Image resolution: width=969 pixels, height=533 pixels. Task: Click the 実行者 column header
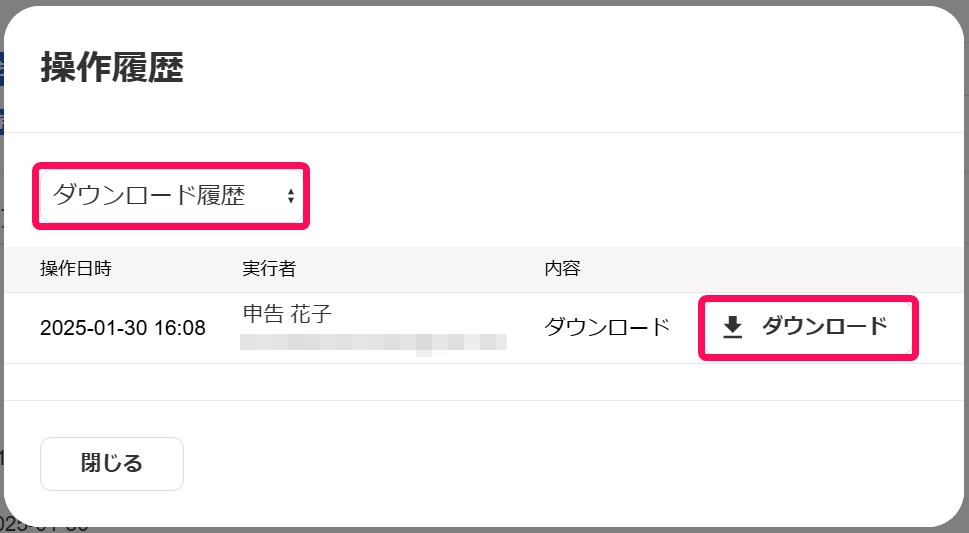269,269
